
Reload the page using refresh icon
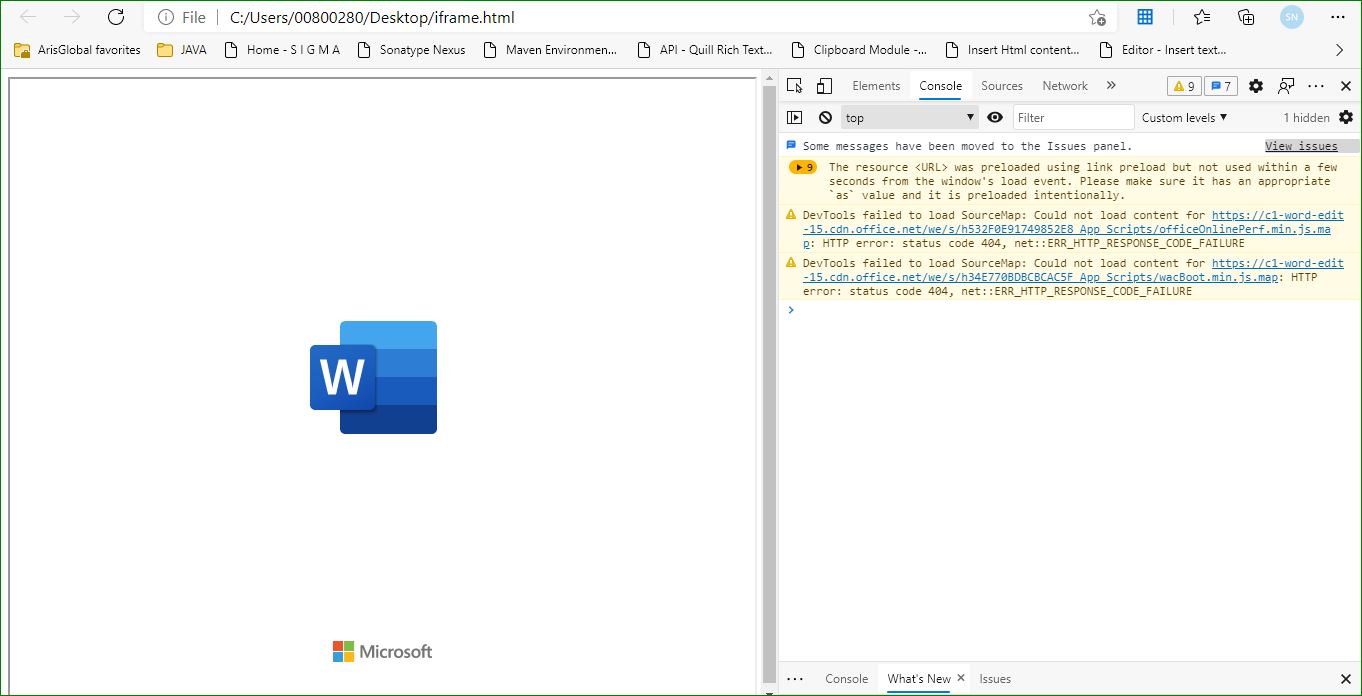coord(116,17)
